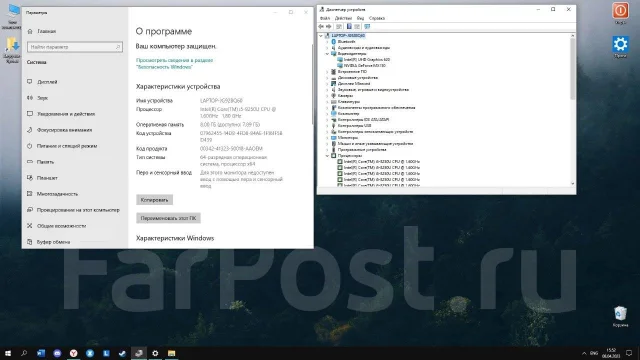This screenshot has width=640, height=360.
Task: Click the Forward arrow in Device Manager toolbar
Action: [329, 27]
